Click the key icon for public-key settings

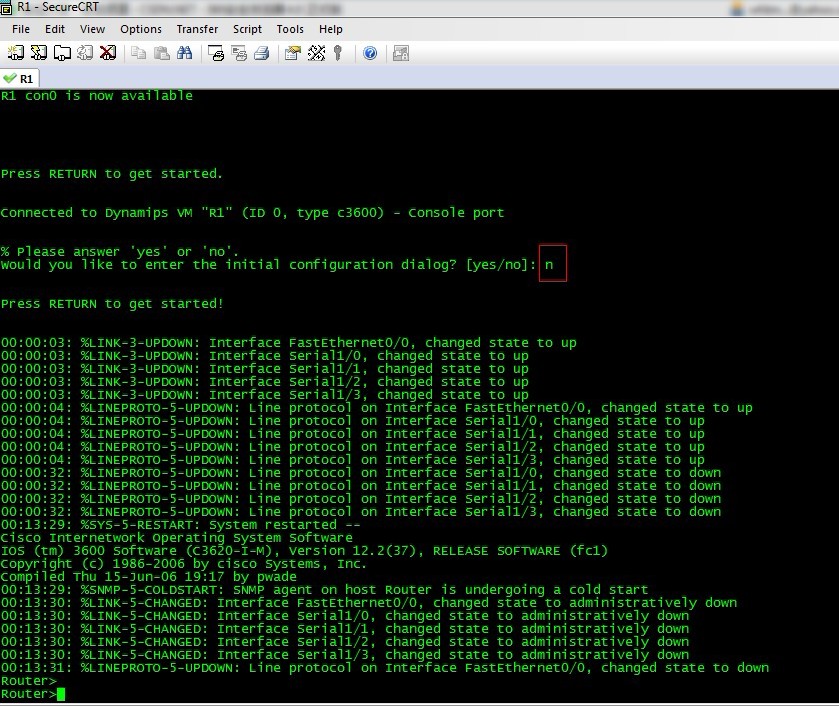coord(338,53)
